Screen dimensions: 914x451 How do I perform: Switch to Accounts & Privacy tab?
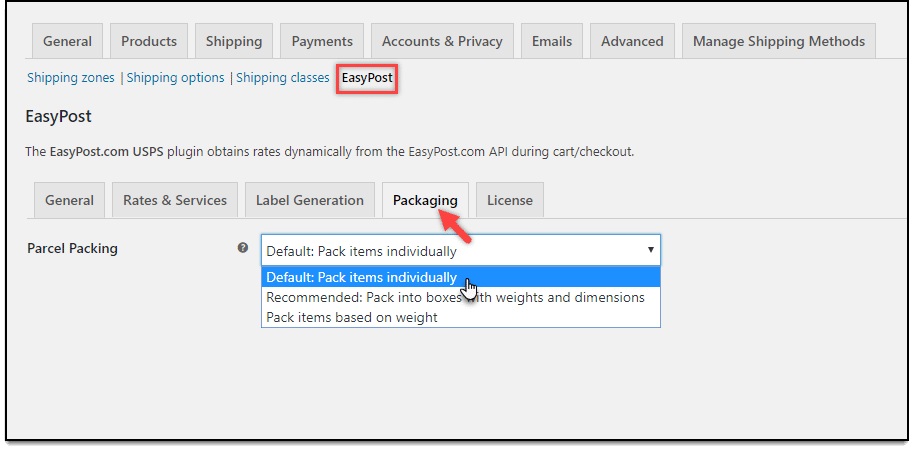tap(443, 41)
